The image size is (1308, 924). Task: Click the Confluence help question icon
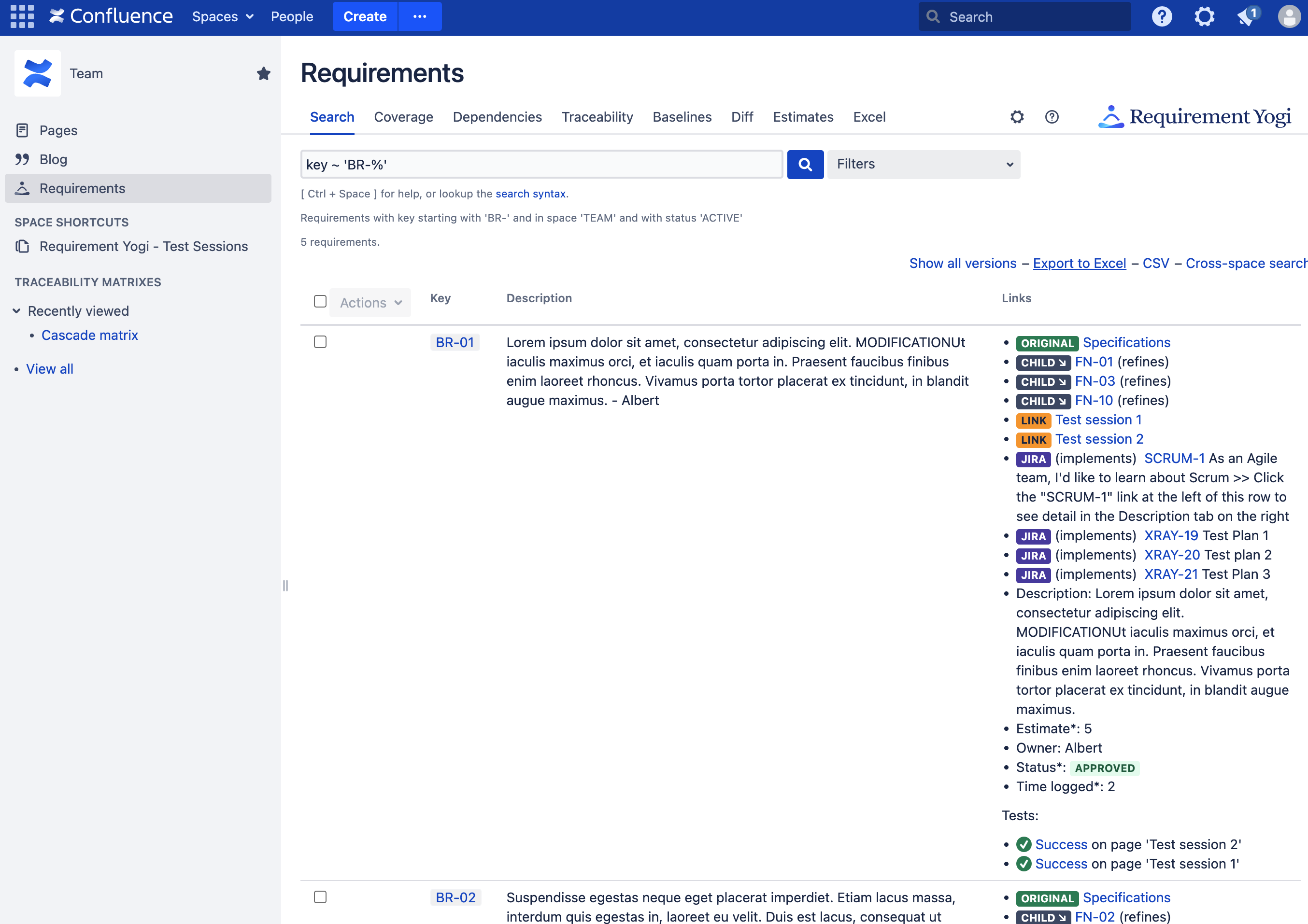pos(1162,16)
